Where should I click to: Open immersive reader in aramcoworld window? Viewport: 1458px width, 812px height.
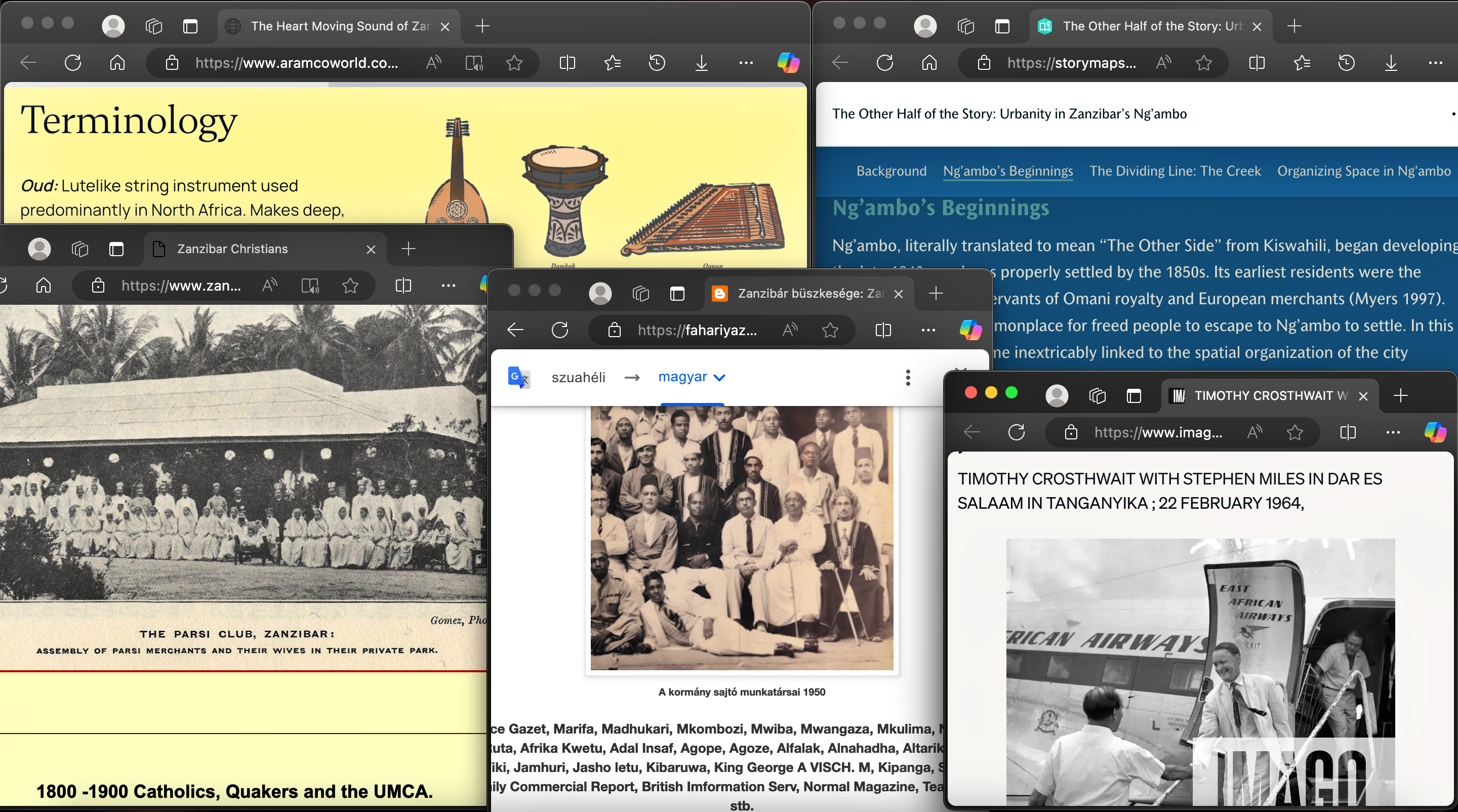[x=474, y=62]
